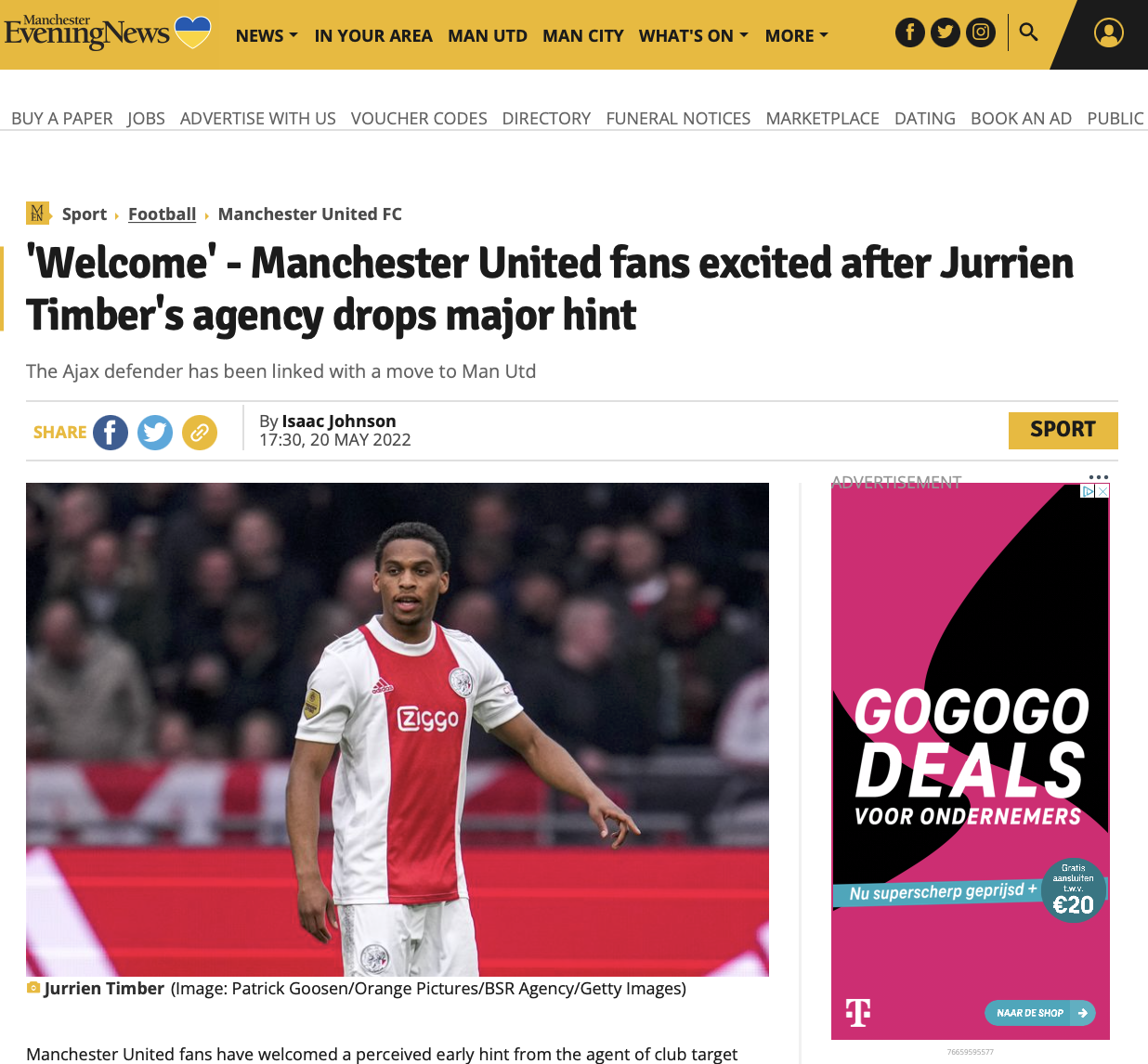Open AdChoices info icon on advertisement
This screenshot has height=1064, width=1148.
(x=1089, y=491)
